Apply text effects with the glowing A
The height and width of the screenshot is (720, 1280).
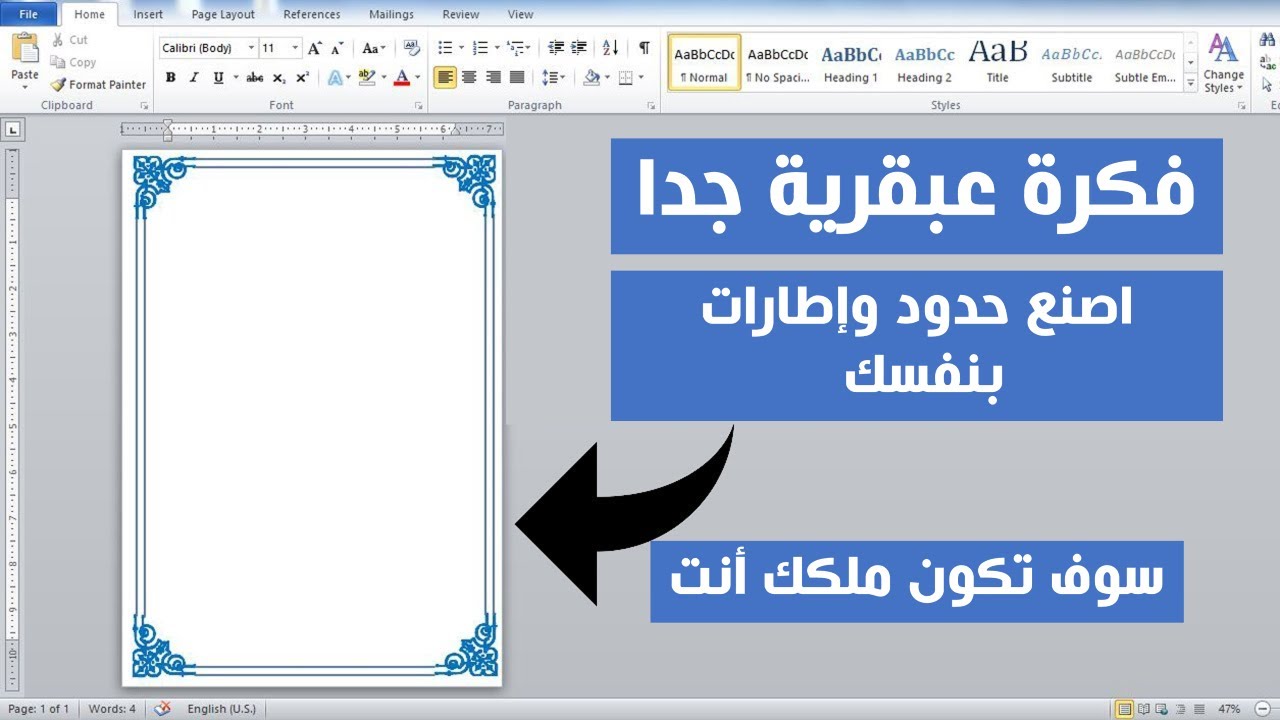coord(334,77)
